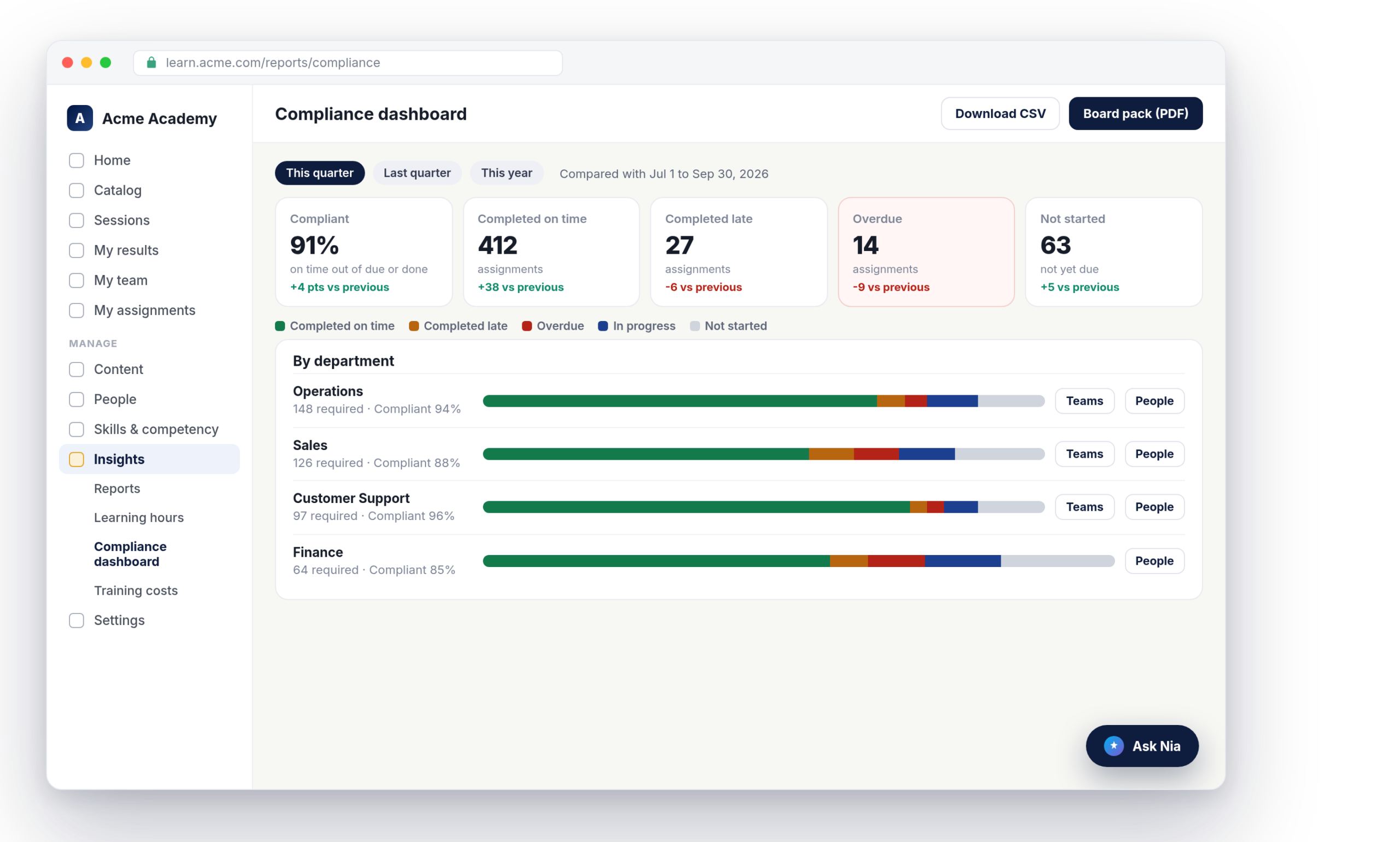Click the In progress legend swatch
The width and height of the screenshot is (1400, 842).
click(x=603, y=326)
